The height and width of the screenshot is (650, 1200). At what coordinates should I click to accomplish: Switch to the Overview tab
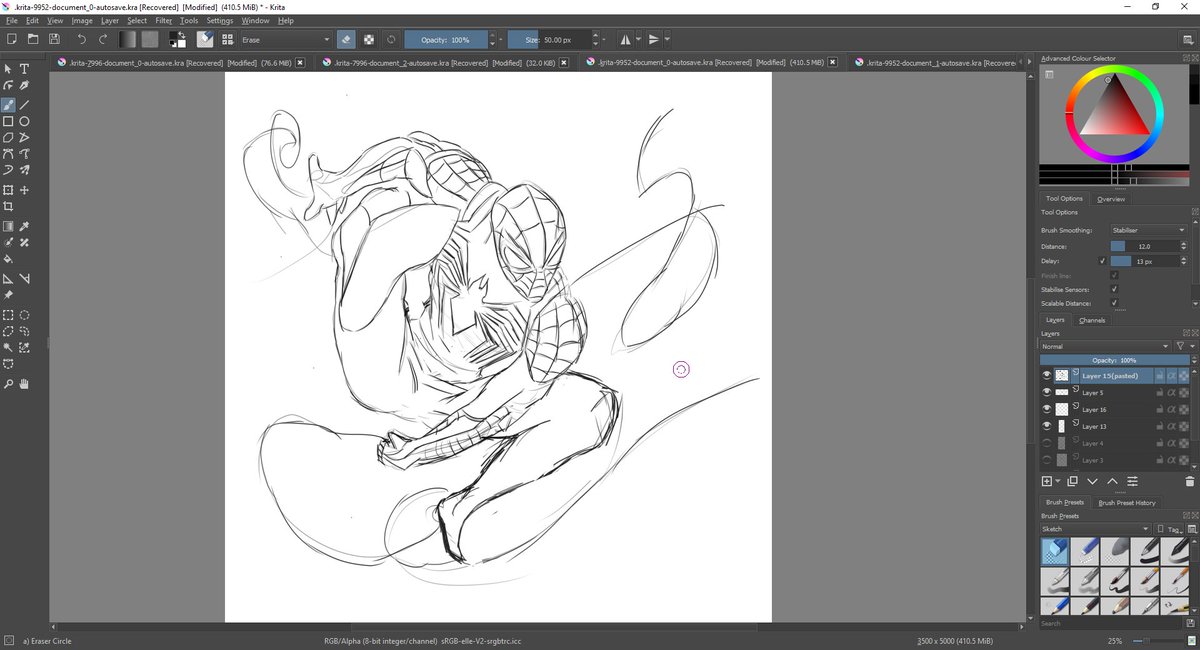(1111, 199)
